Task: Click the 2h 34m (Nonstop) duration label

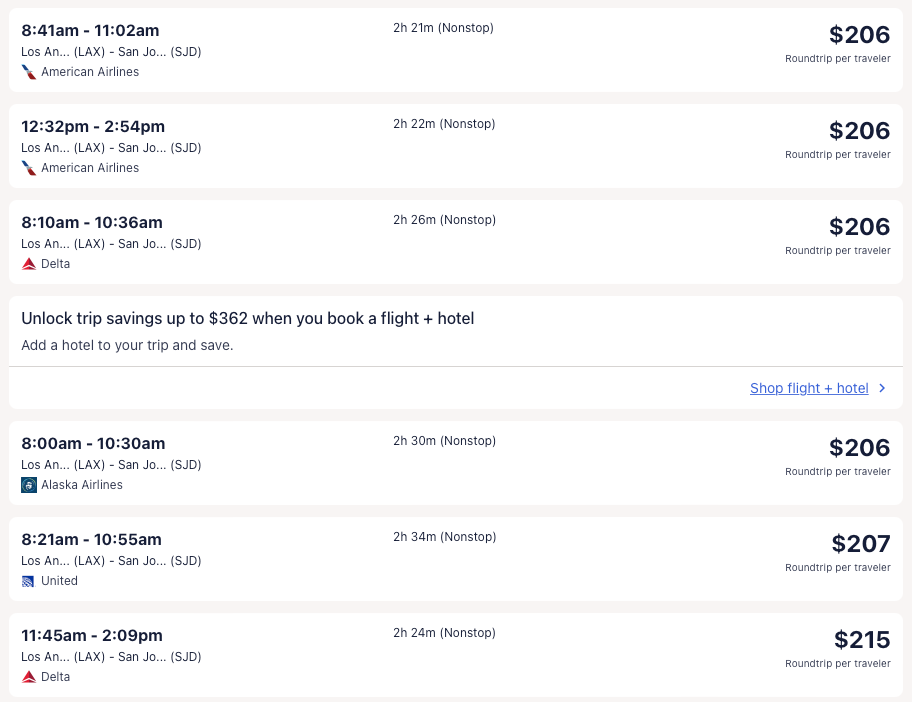Action: (x=444, y=537)
